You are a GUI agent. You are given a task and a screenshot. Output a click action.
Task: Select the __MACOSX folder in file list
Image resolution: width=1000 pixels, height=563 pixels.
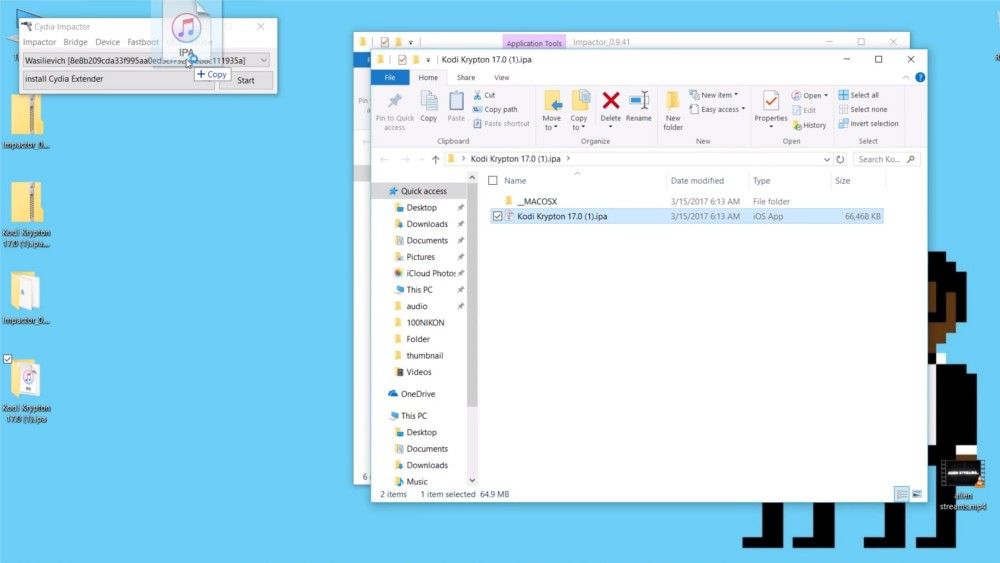coord(537,201)
